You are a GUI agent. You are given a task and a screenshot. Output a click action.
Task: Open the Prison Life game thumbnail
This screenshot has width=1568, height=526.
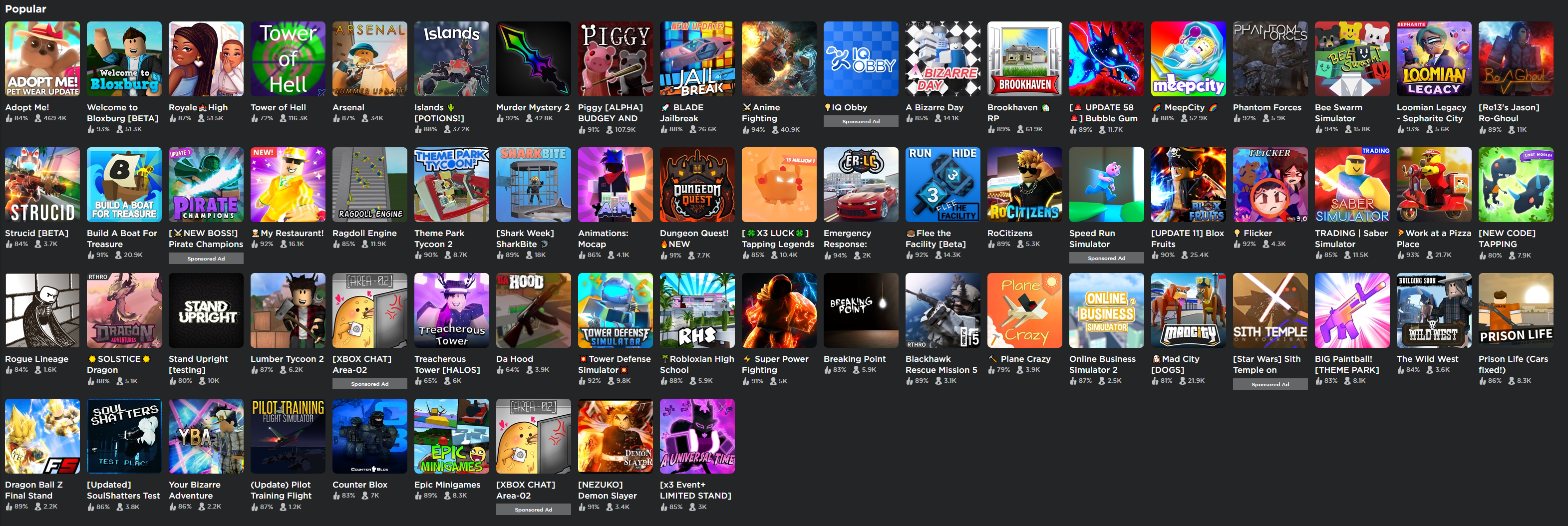tap(1516, 310)
